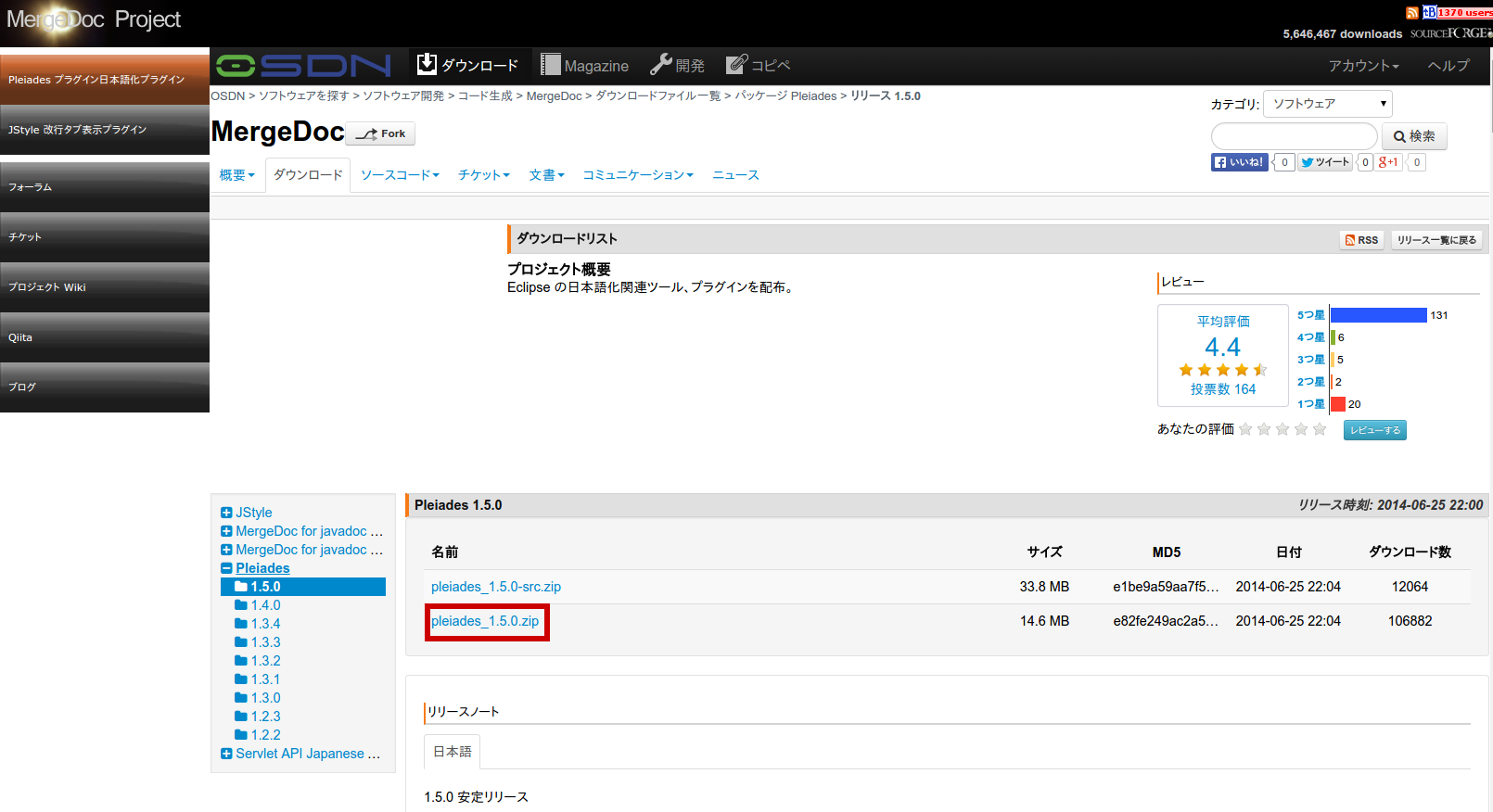Open the sidebar チケット item
The width and height of the screenshot is (1493, 812).
(x=105, y=237)
